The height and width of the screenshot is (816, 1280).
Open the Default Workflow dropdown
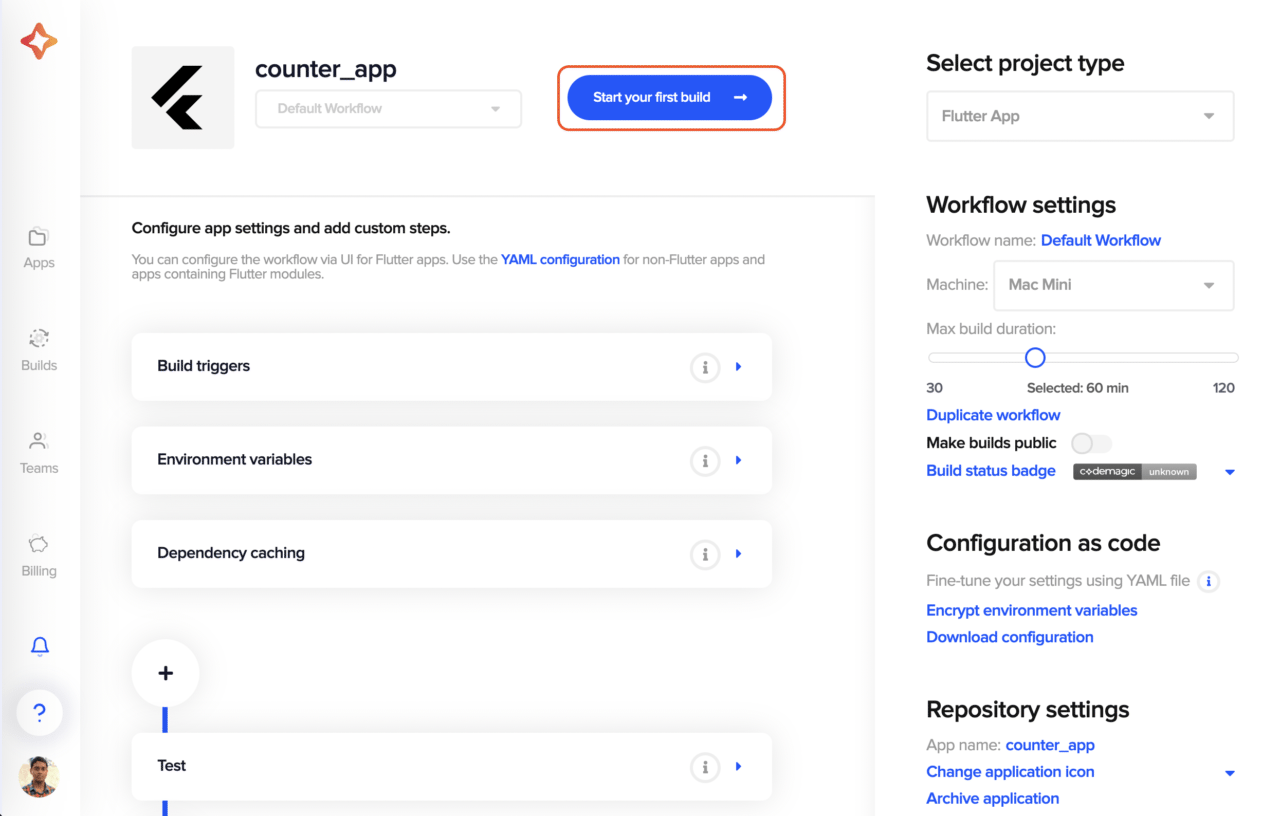(388, 109)
